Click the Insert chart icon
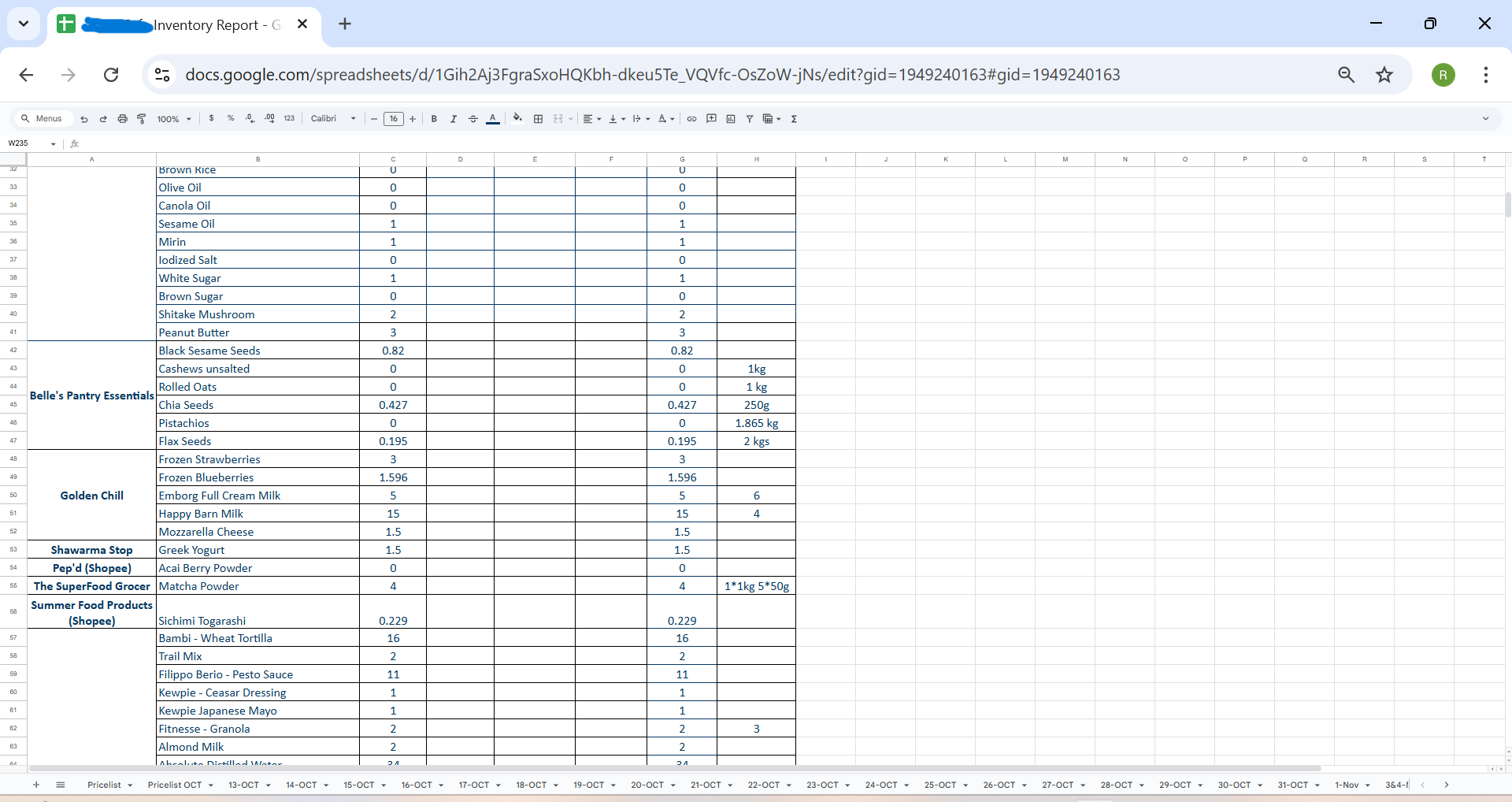The height and width of the screenshot is (802, 1512). (x=731, y=119)
